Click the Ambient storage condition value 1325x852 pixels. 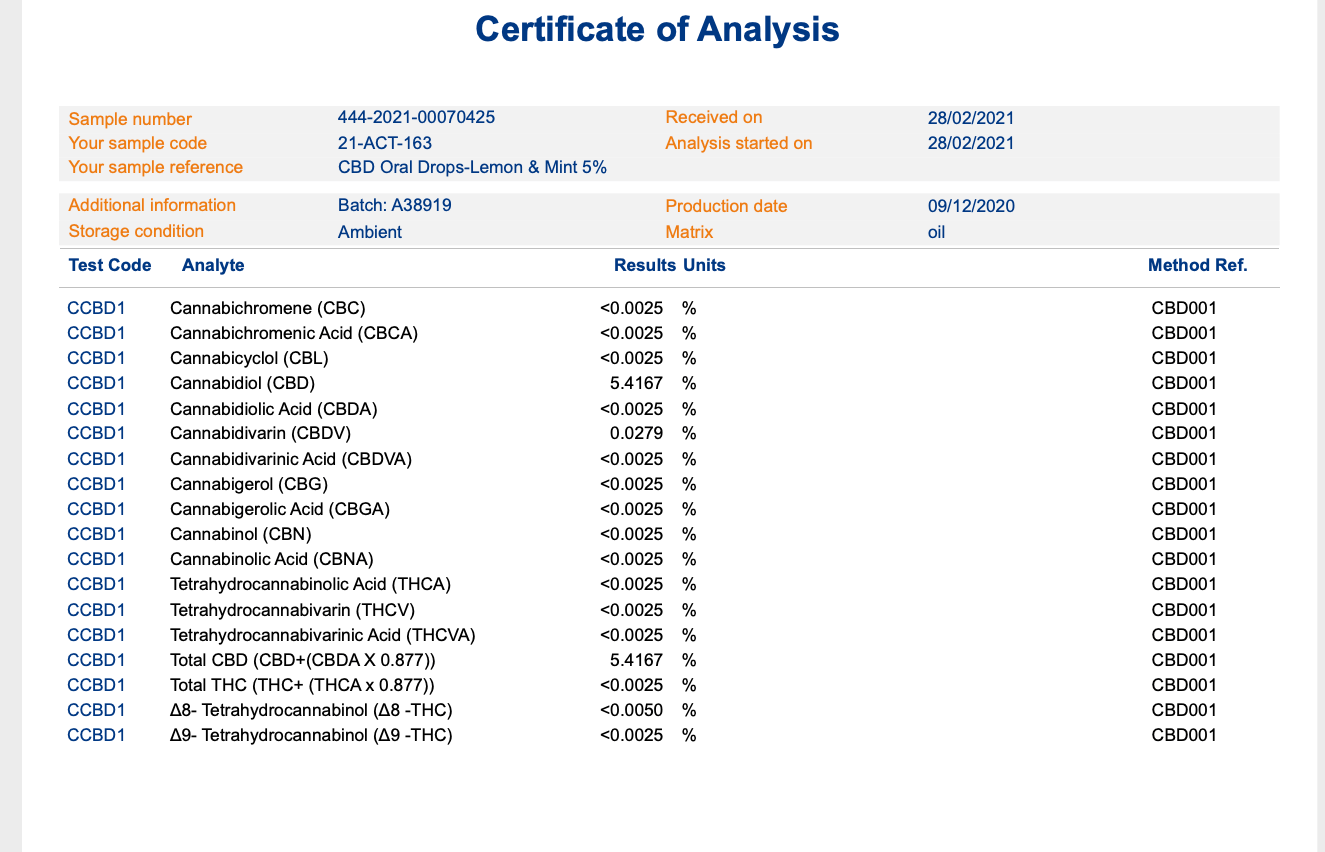(x=370, y=232)
